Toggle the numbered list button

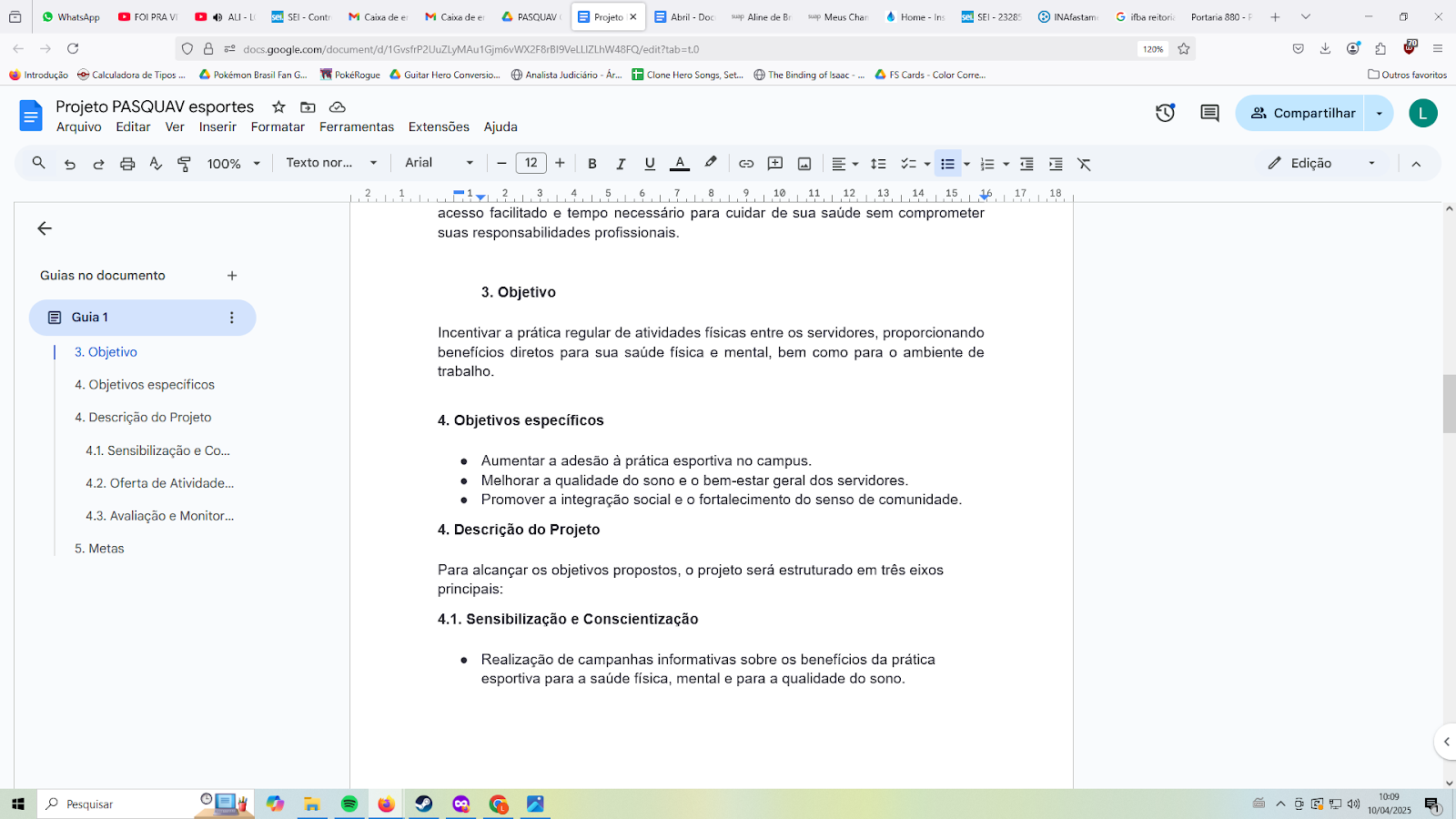point(987,164)
